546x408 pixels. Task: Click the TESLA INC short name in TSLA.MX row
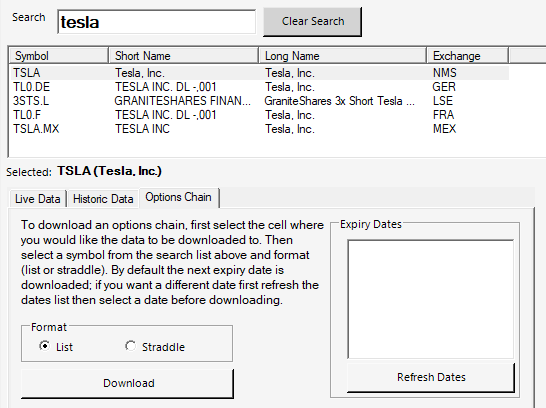tap(142, 129)
